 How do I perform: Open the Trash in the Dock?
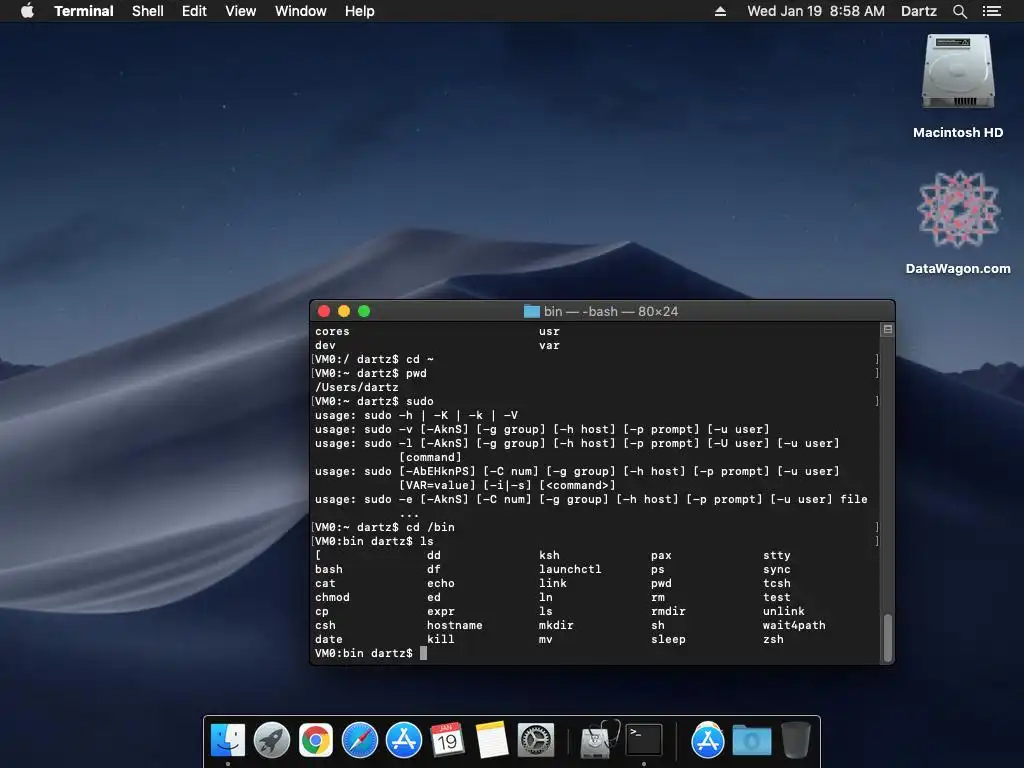click(x=795, y=740)
